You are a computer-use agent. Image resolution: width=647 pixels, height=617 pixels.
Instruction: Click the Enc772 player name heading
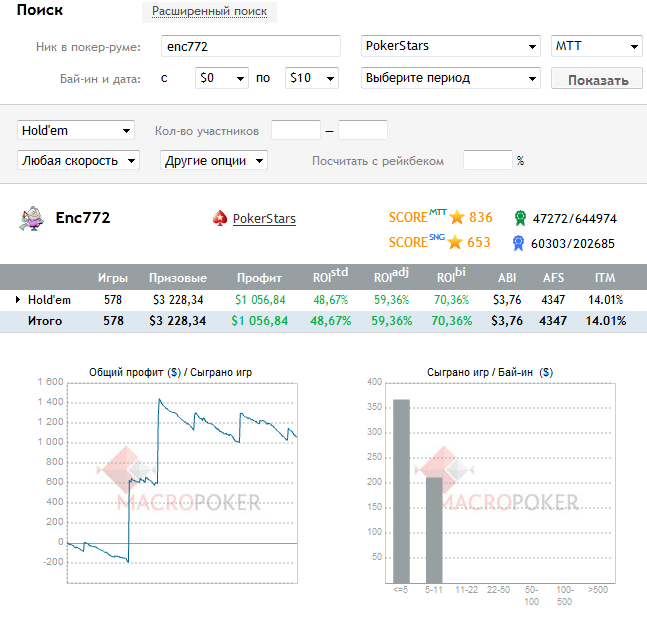coord(83,218)
